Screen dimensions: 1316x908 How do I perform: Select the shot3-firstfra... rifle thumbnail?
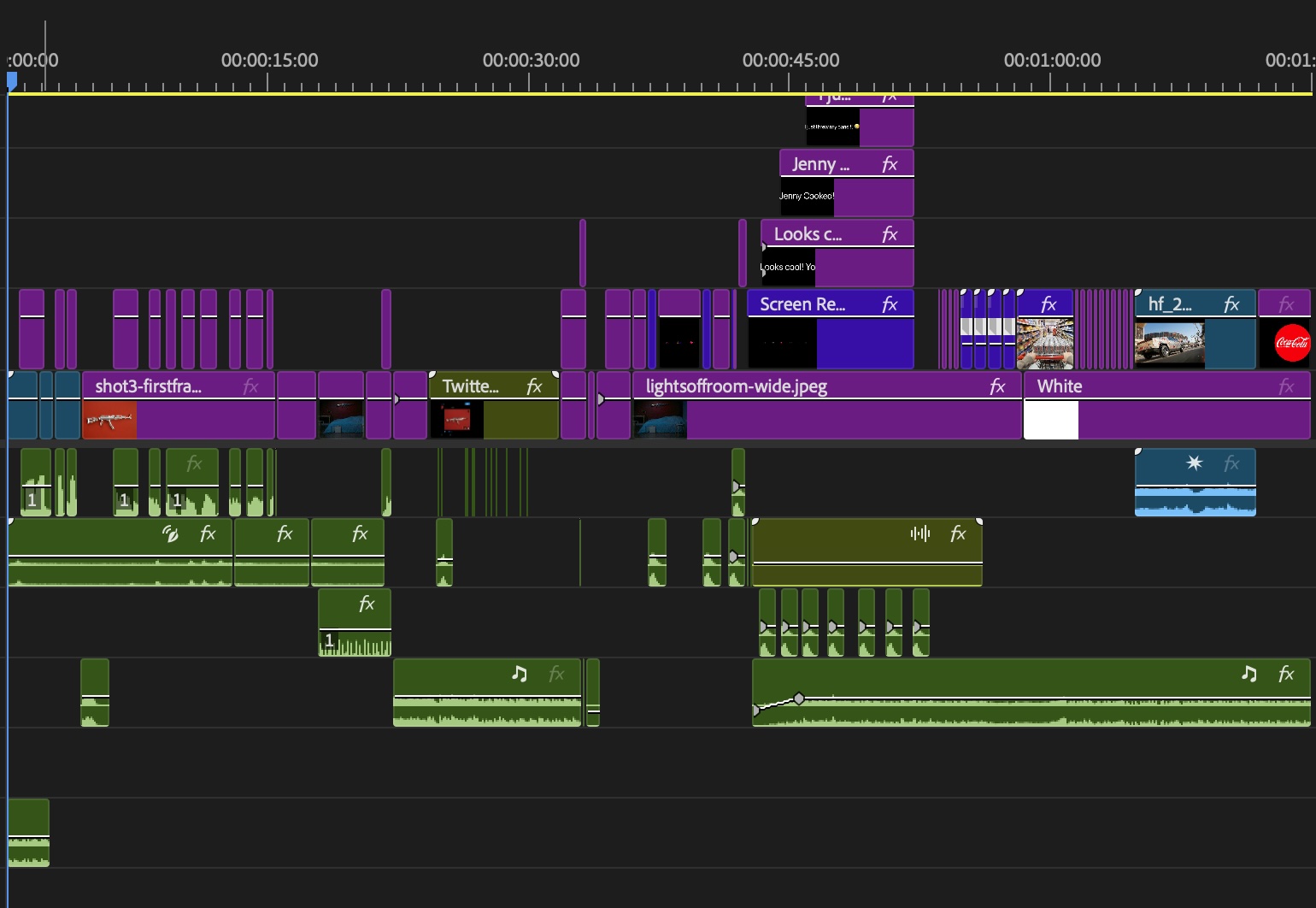109,420
